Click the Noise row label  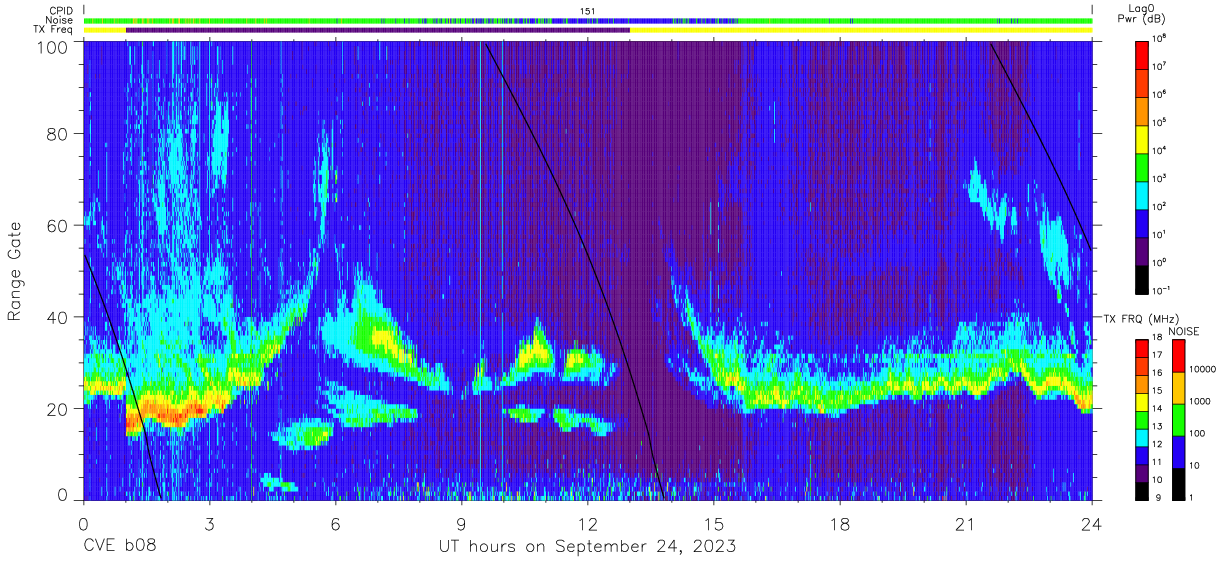click(59, 20)
